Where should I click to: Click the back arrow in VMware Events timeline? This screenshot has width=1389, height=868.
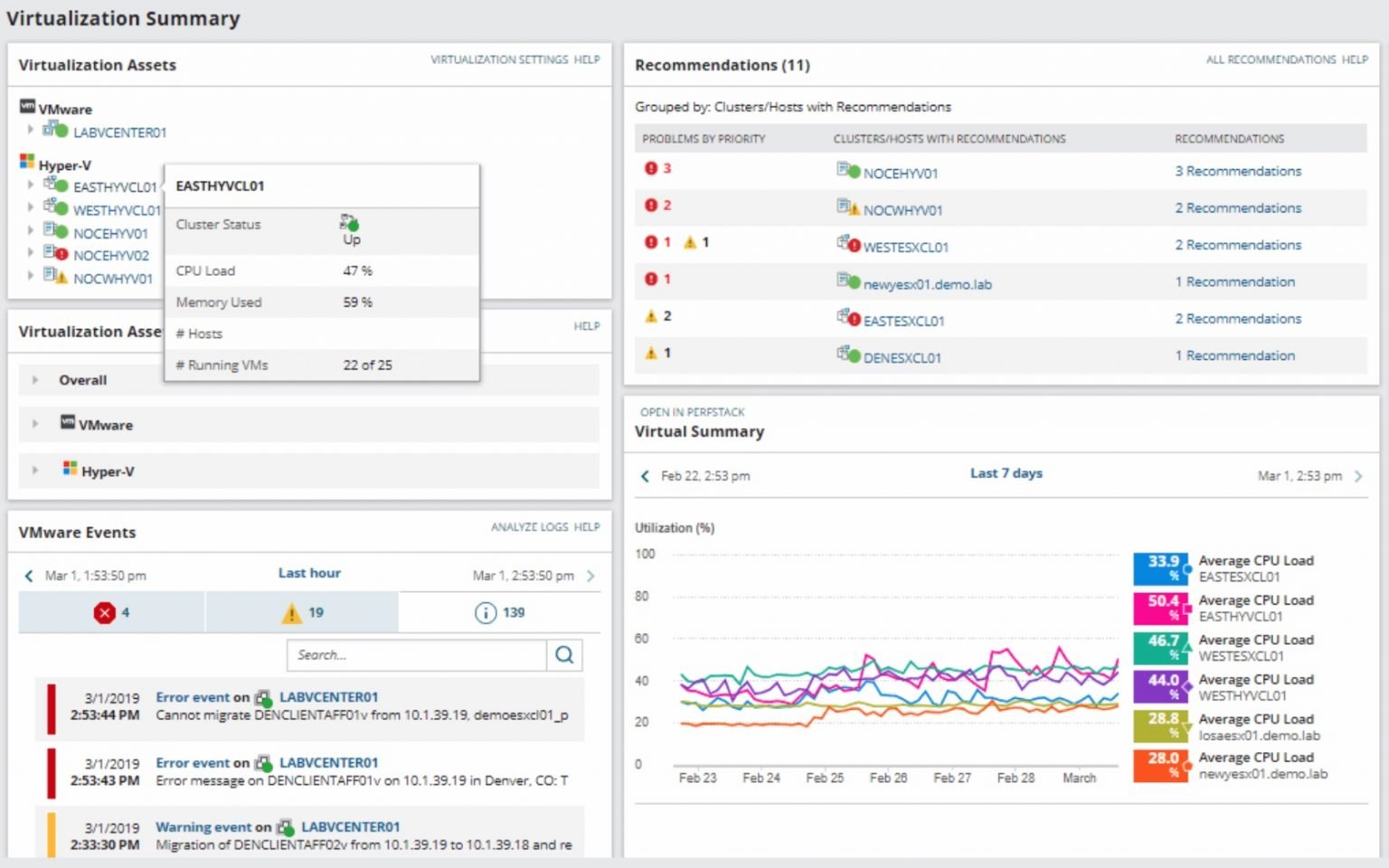tap(28, 575)
